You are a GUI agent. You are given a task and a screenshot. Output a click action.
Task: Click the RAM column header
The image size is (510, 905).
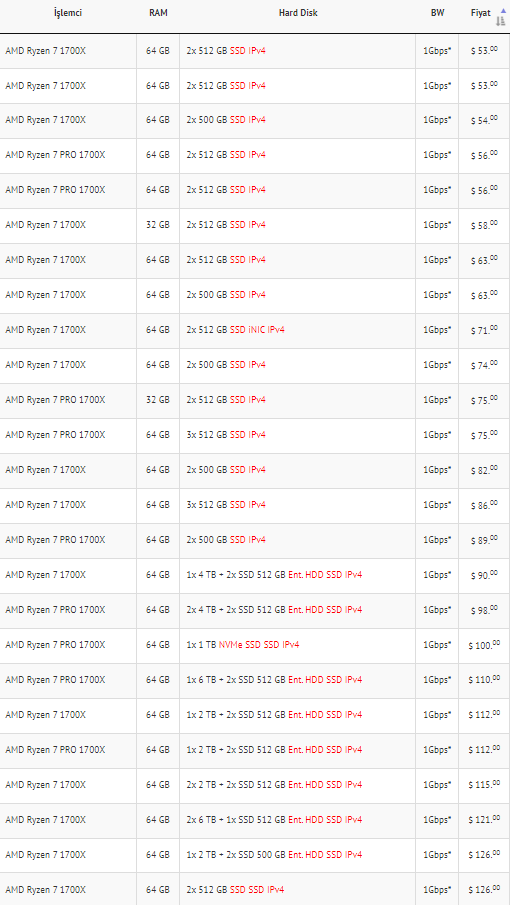158,13
